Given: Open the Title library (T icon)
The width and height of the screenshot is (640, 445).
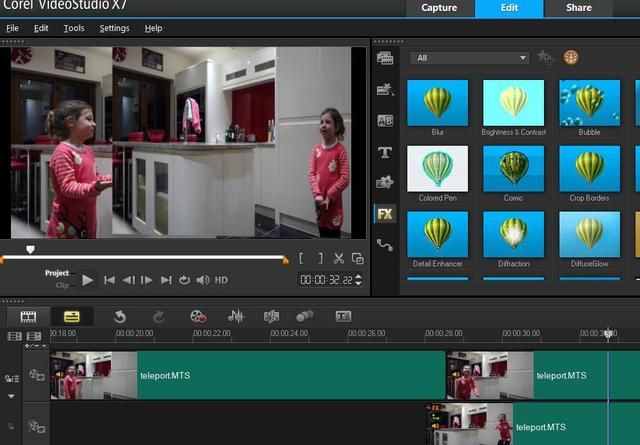Looking at the screenshot, I should tap(385, 152).
